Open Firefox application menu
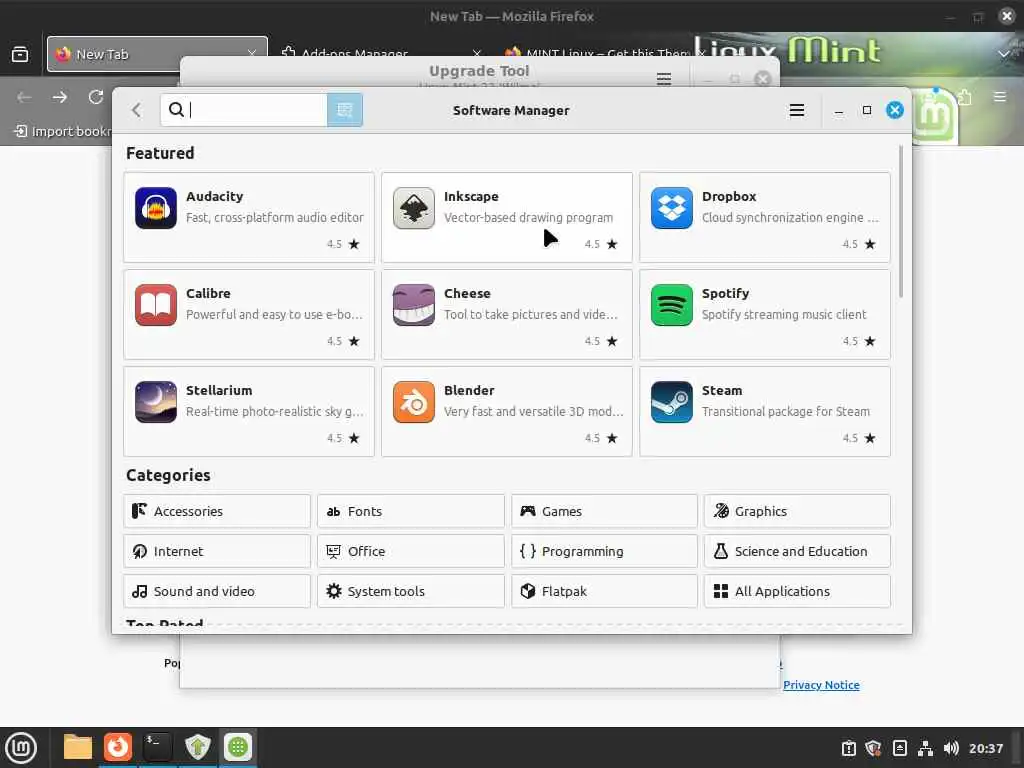The image size is (1024, 768). [999, 97]
